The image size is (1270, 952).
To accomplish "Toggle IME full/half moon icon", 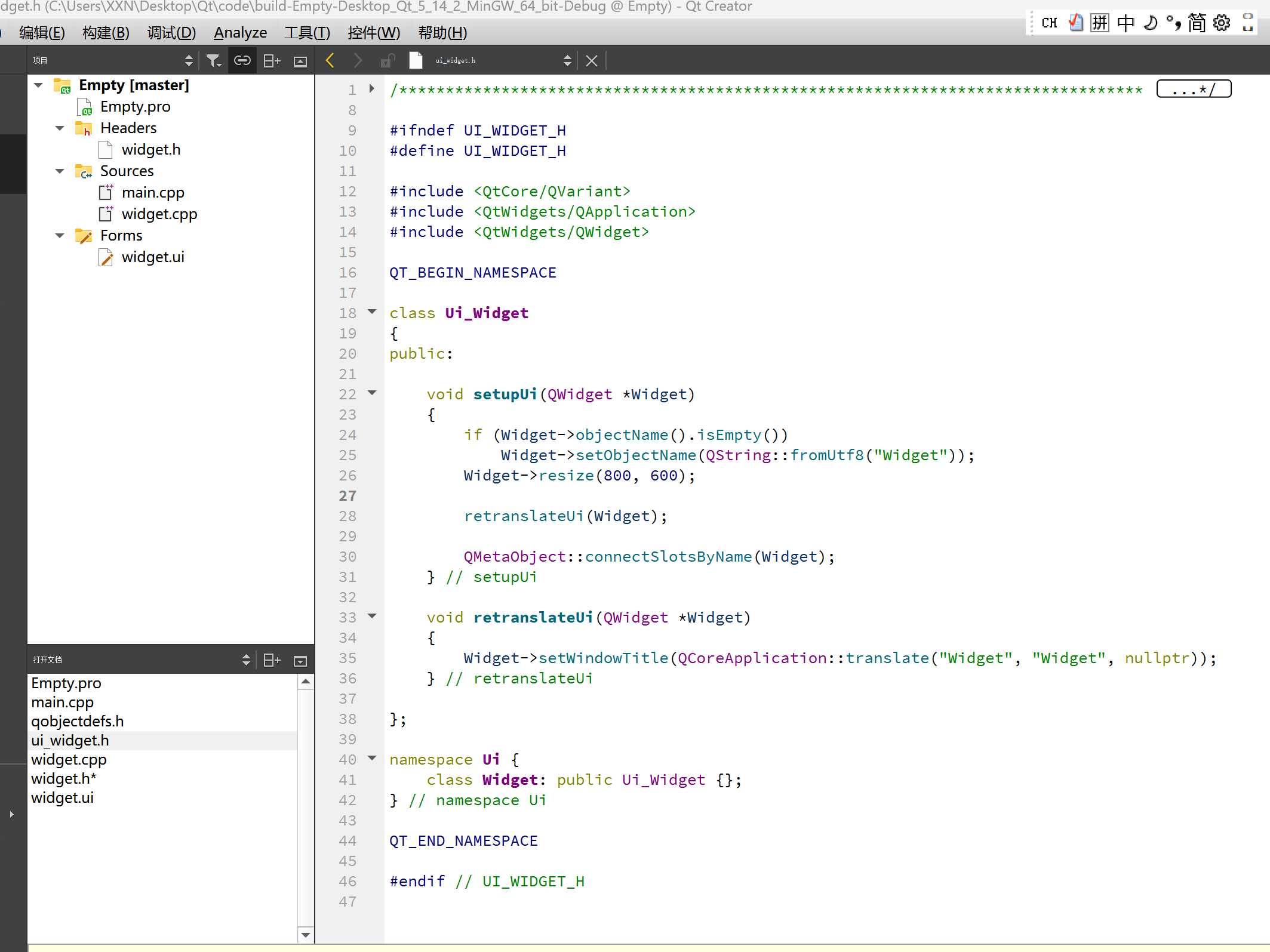I will (1151, 23).
